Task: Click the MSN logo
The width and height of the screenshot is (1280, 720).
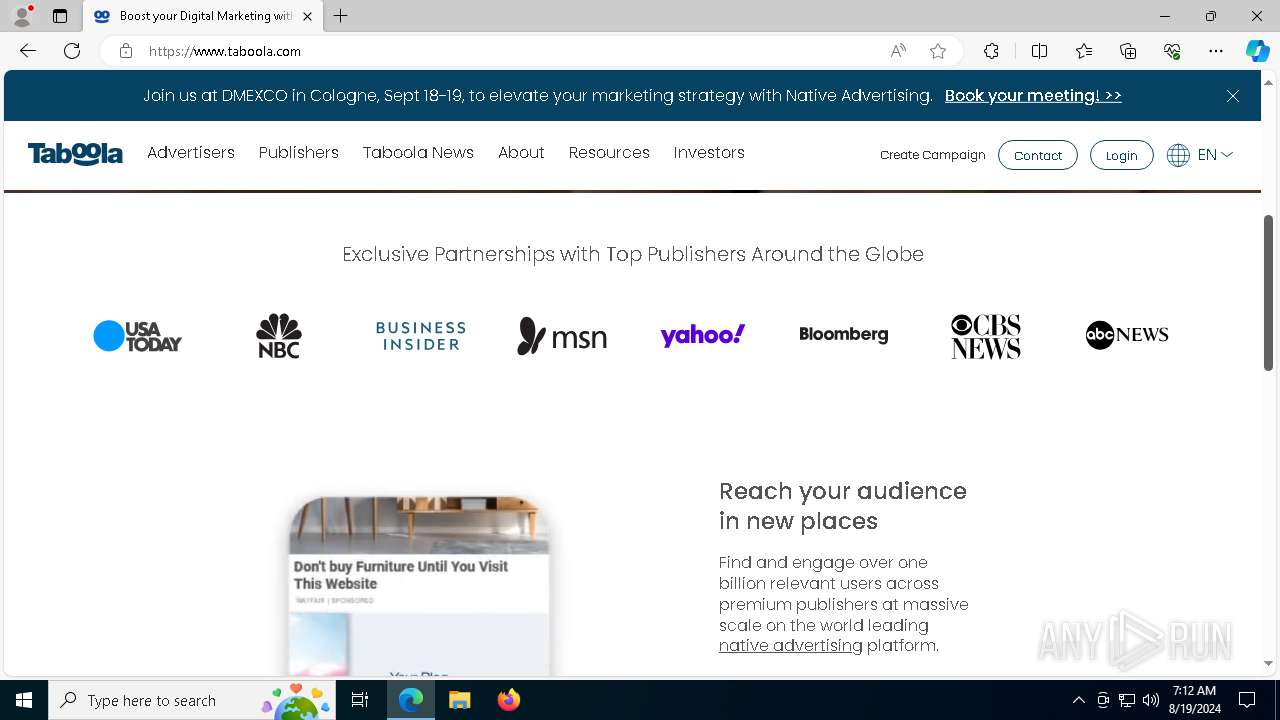Action: point(562,336)
